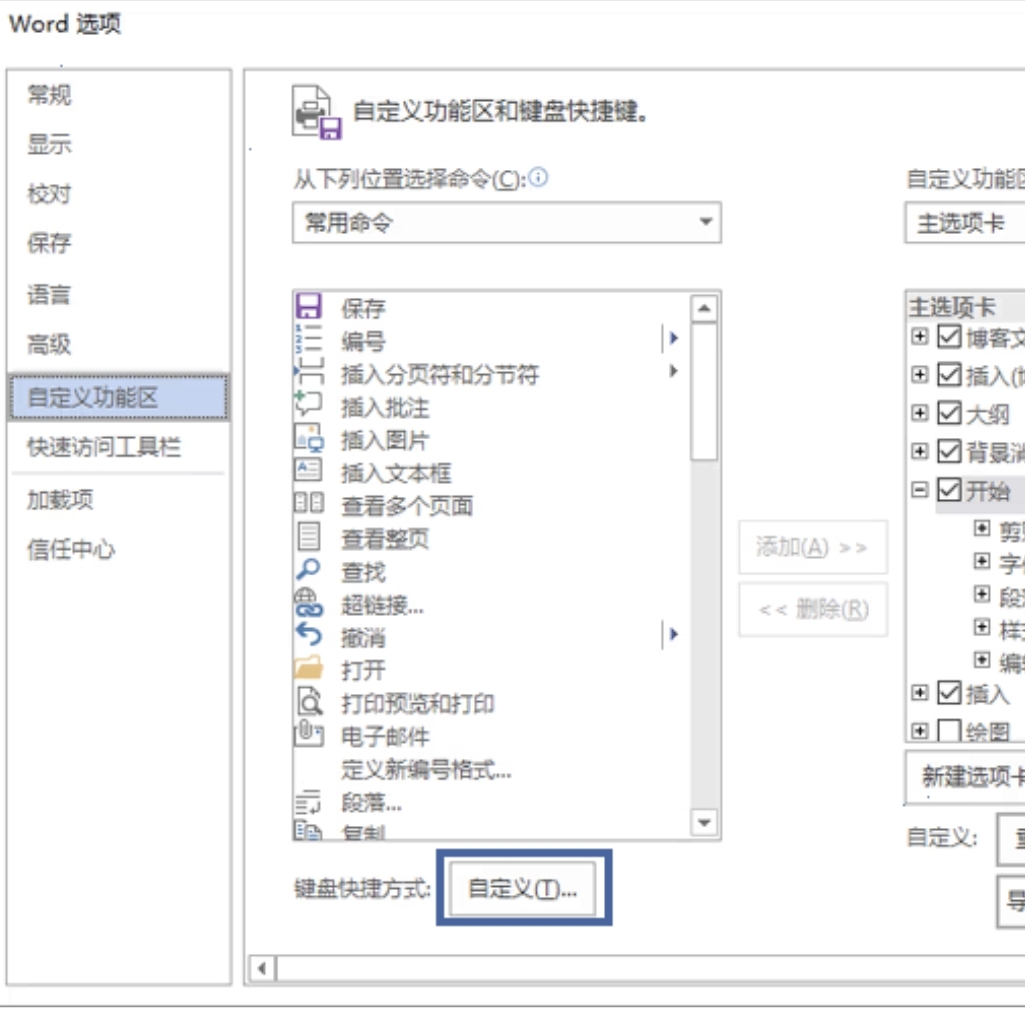Click the 自定义(T)... keyboard shortcut button
1025x1032 pixels.
coord(523,889)
